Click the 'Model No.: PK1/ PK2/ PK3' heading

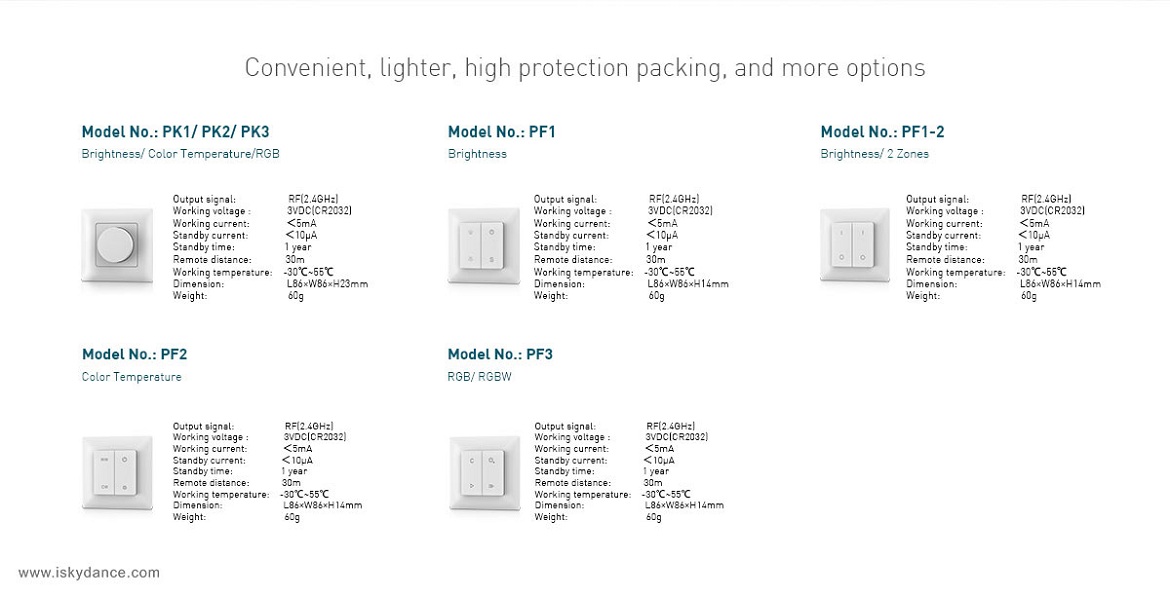point(175,132)
